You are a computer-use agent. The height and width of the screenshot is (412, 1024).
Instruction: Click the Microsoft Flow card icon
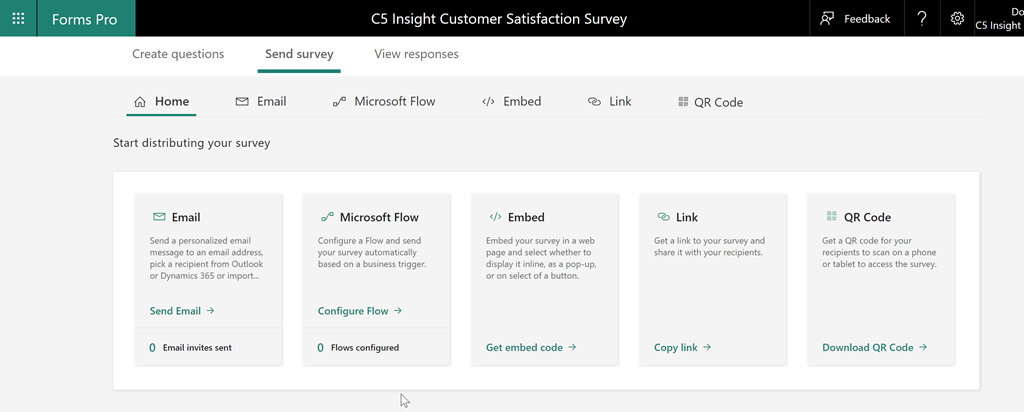coord(327,217)
